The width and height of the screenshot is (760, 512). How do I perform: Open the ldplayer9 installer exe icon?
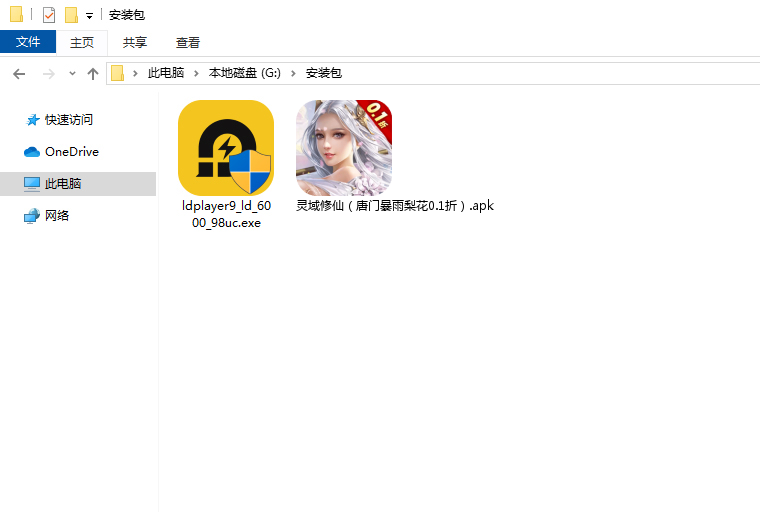(x=226, y=148)
